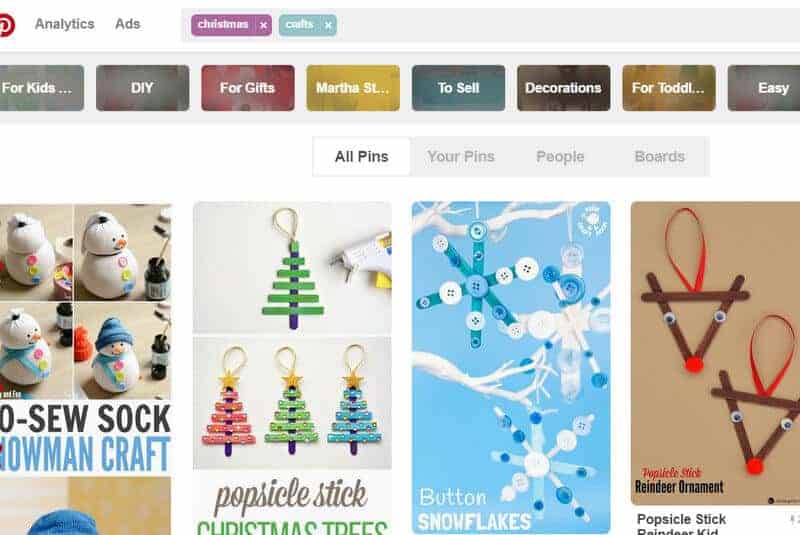Open the popsicle stick Christmas trees pin
Screen dimensions: 800x535
click(x=292, y=368)
